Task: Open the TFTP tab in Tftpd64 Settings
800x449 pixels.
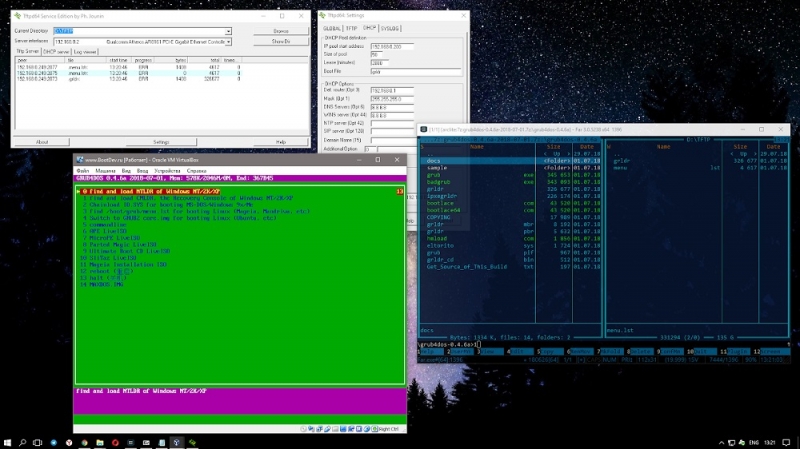Action: 352,29
